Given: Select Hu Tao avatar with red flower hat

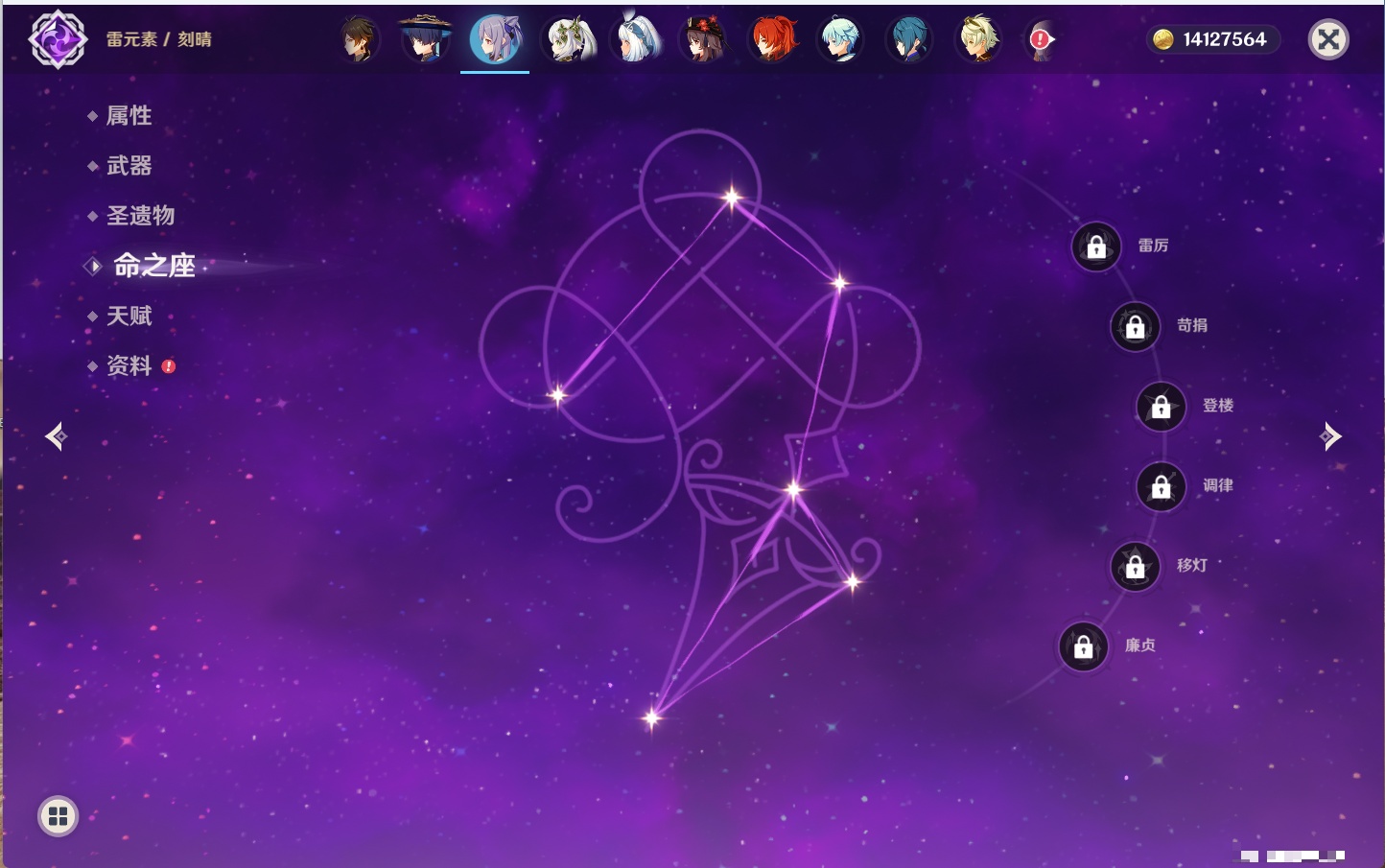Looking at the screenshot, I should (x=705, y=39).
